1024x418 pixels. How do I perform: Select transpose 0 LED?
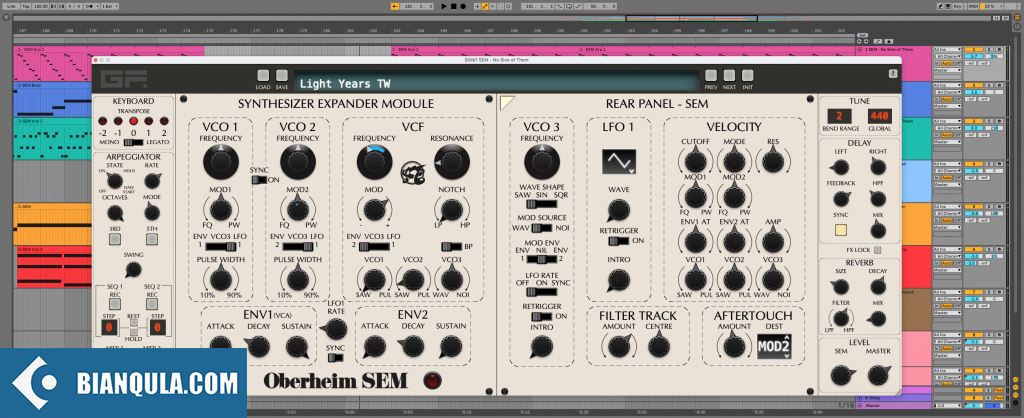[133, 121]
